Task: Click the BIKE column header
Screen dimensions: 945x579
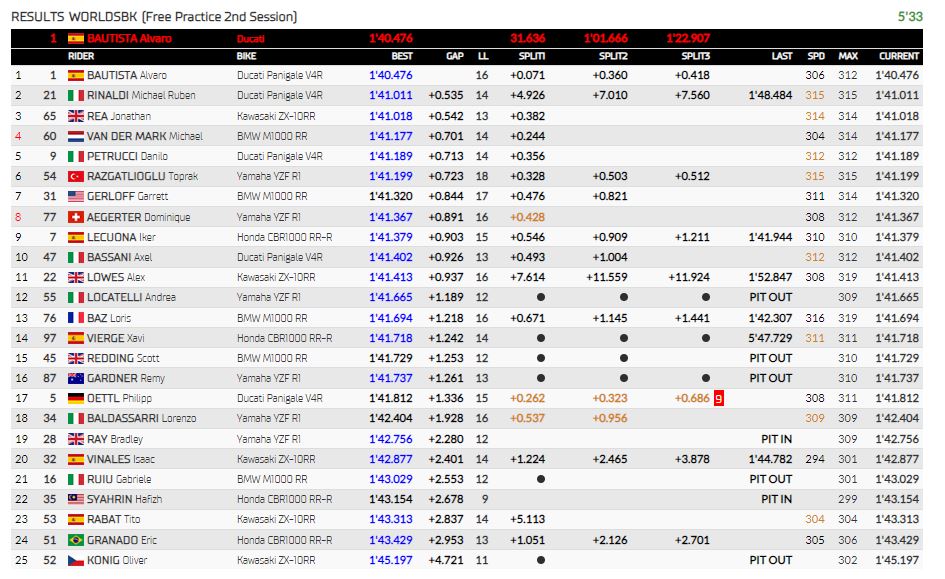Action: (x=246, y=56)
